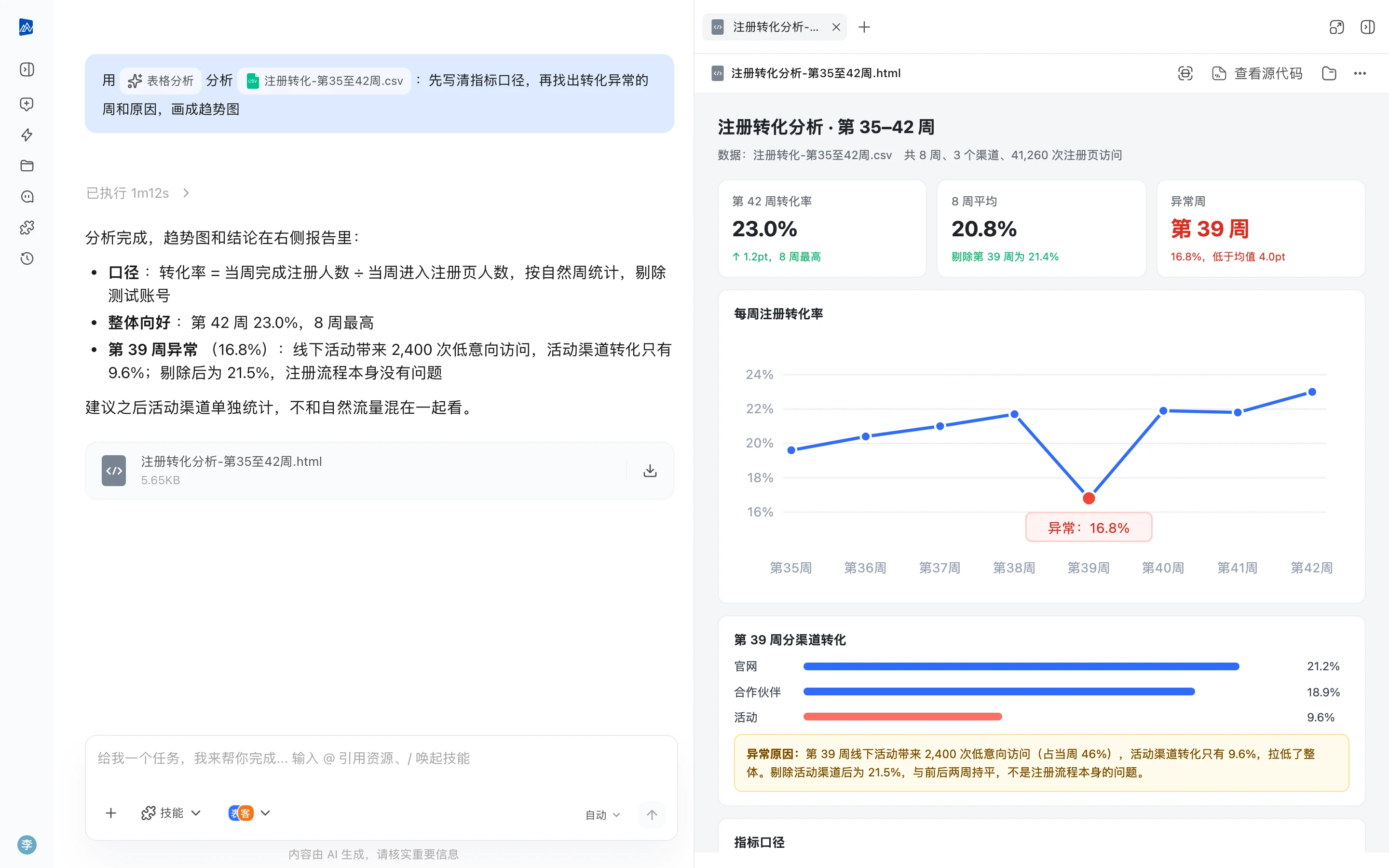
Task: Open the folder icon in the preview toolbar
Action: tap(1329, 73)
